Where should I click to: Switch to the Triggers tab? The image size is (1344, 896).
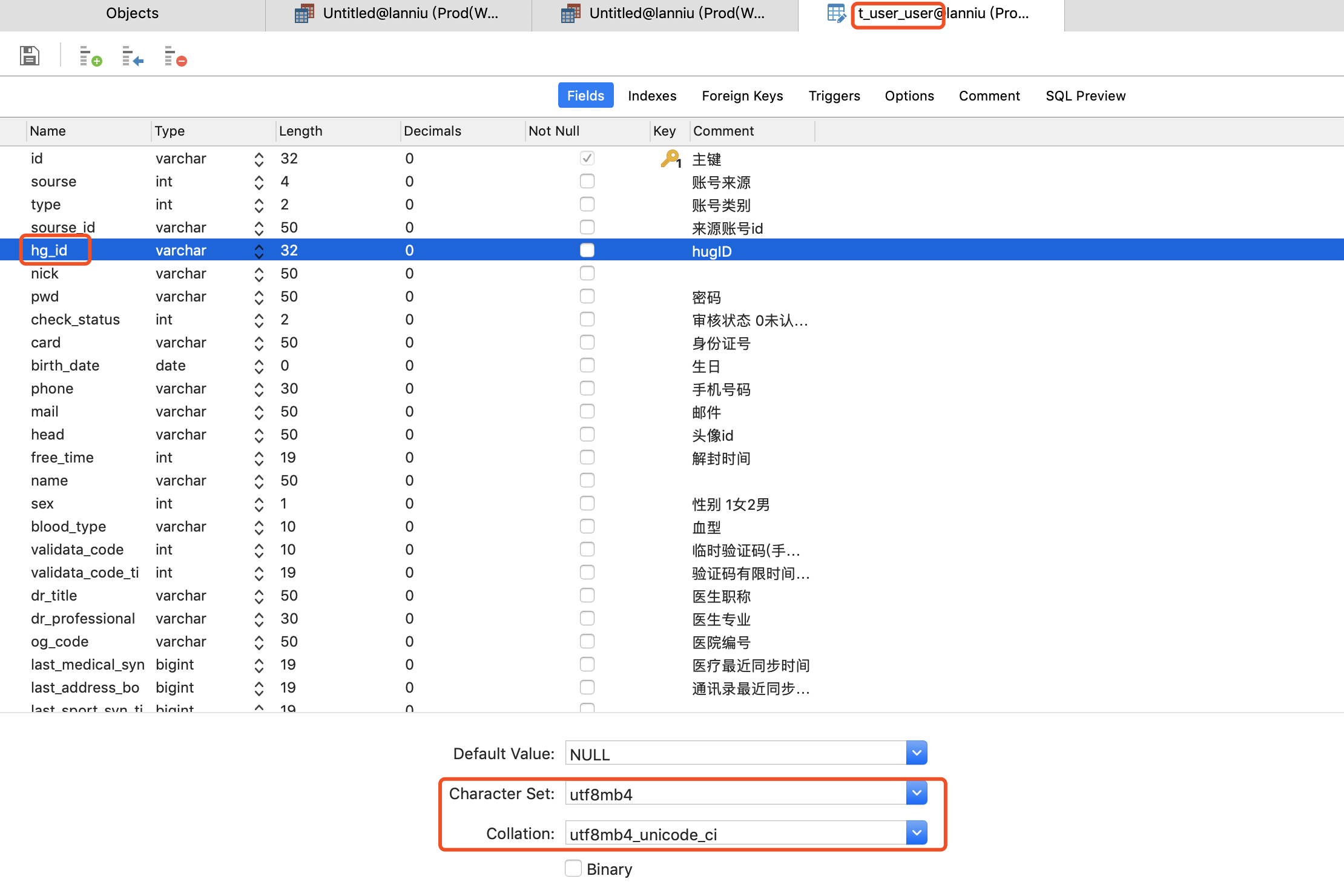(834, 96)
